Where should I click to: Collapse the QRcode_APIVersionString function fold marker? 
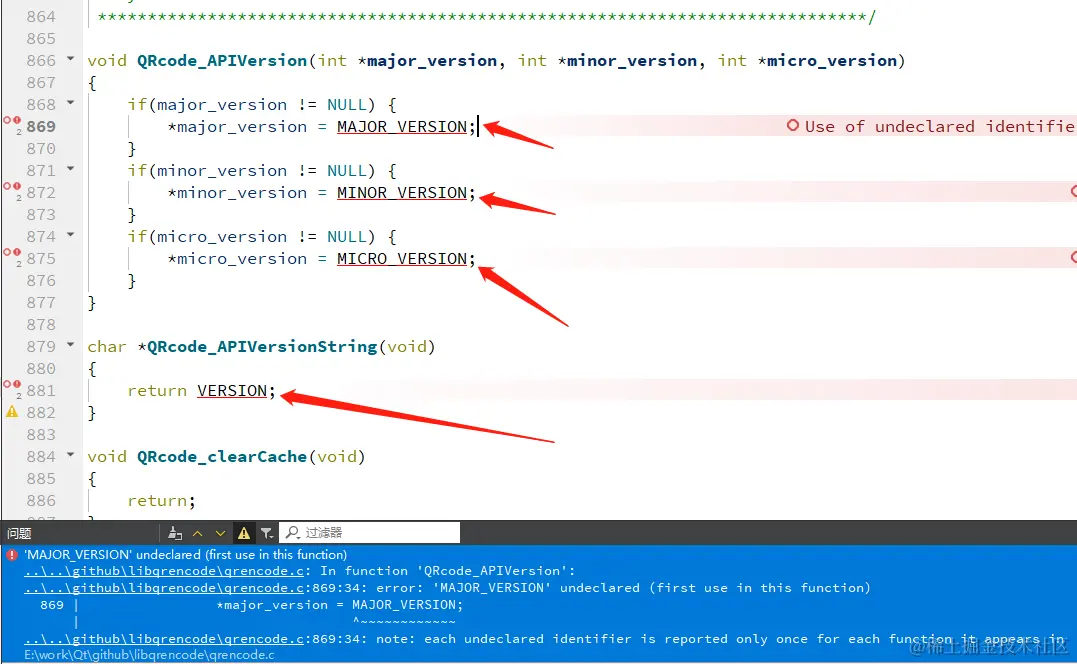68,346
